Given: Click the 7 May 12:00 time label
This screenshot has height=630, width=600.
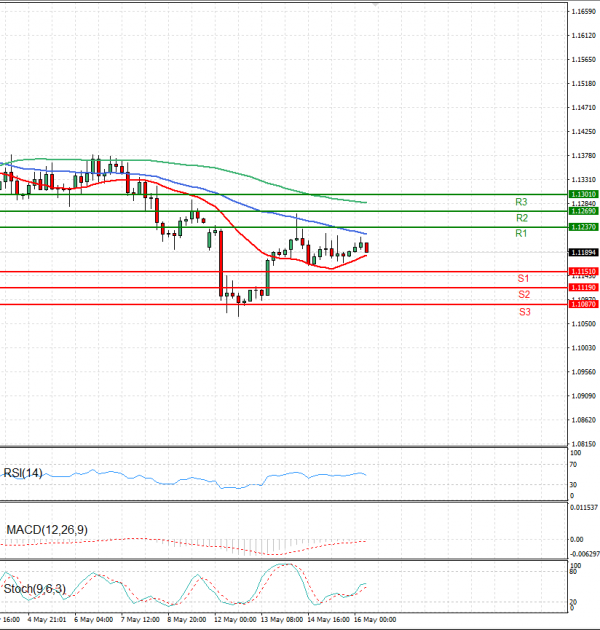Looking at the screenshot, I should (x=140, y=620).
